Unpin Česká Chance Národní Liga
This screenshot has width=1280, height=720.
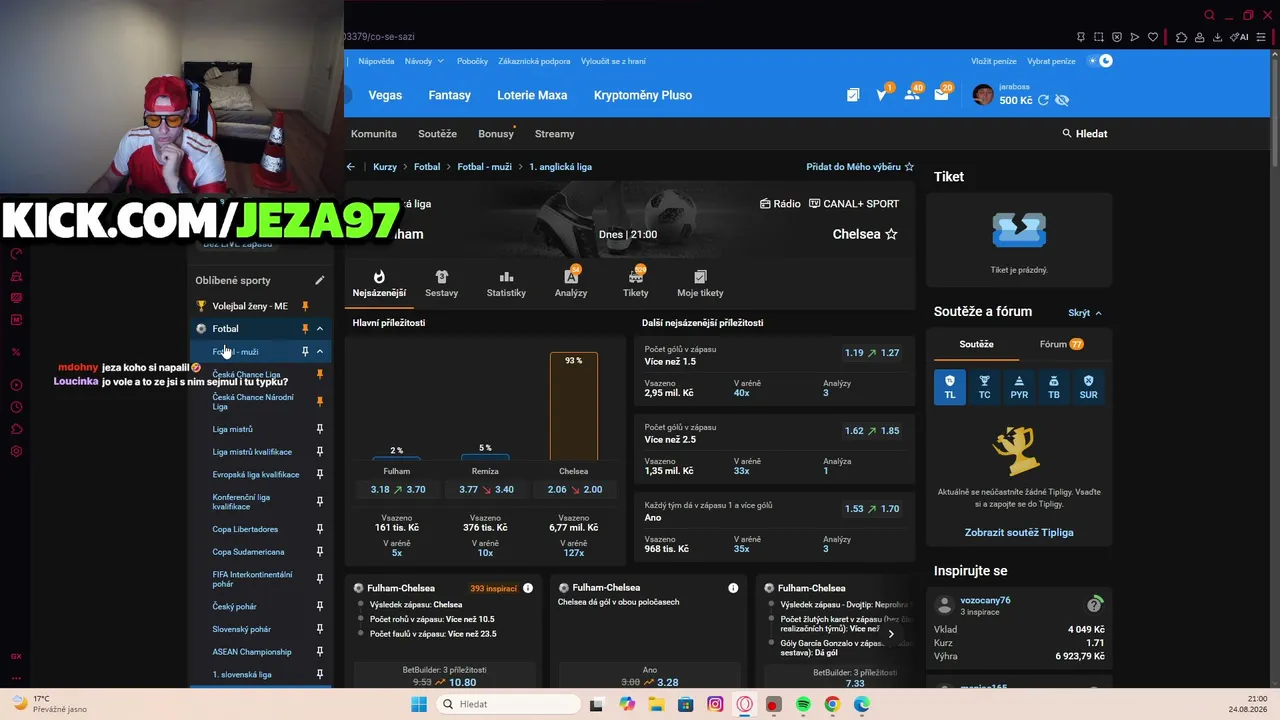pyautogui.click(x=320, y=402)
